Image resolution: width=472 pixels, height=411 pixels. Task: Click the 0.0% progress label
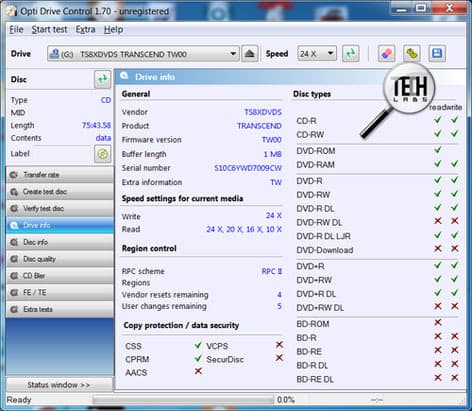286,400
